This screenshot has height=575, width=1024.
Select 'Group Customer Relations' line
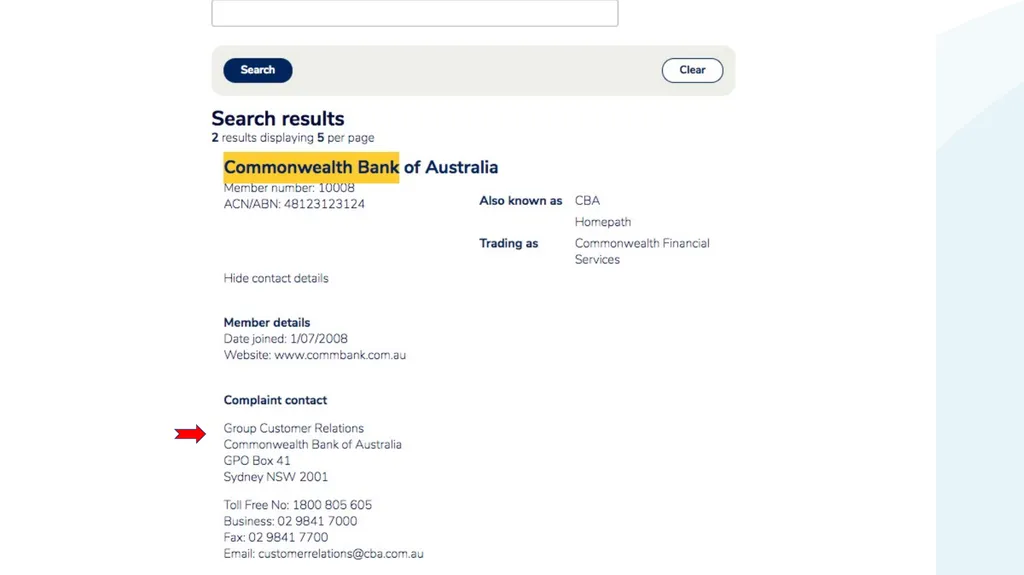click(x=293, y=428)
